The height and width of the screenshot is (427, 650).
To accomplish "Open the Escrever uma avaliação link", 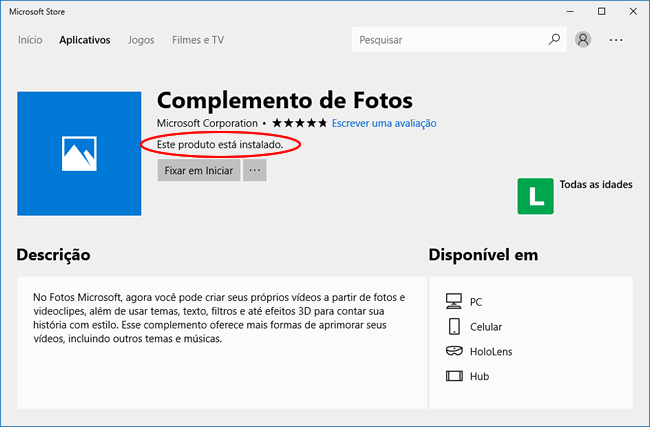I will [x=384, y=123].
